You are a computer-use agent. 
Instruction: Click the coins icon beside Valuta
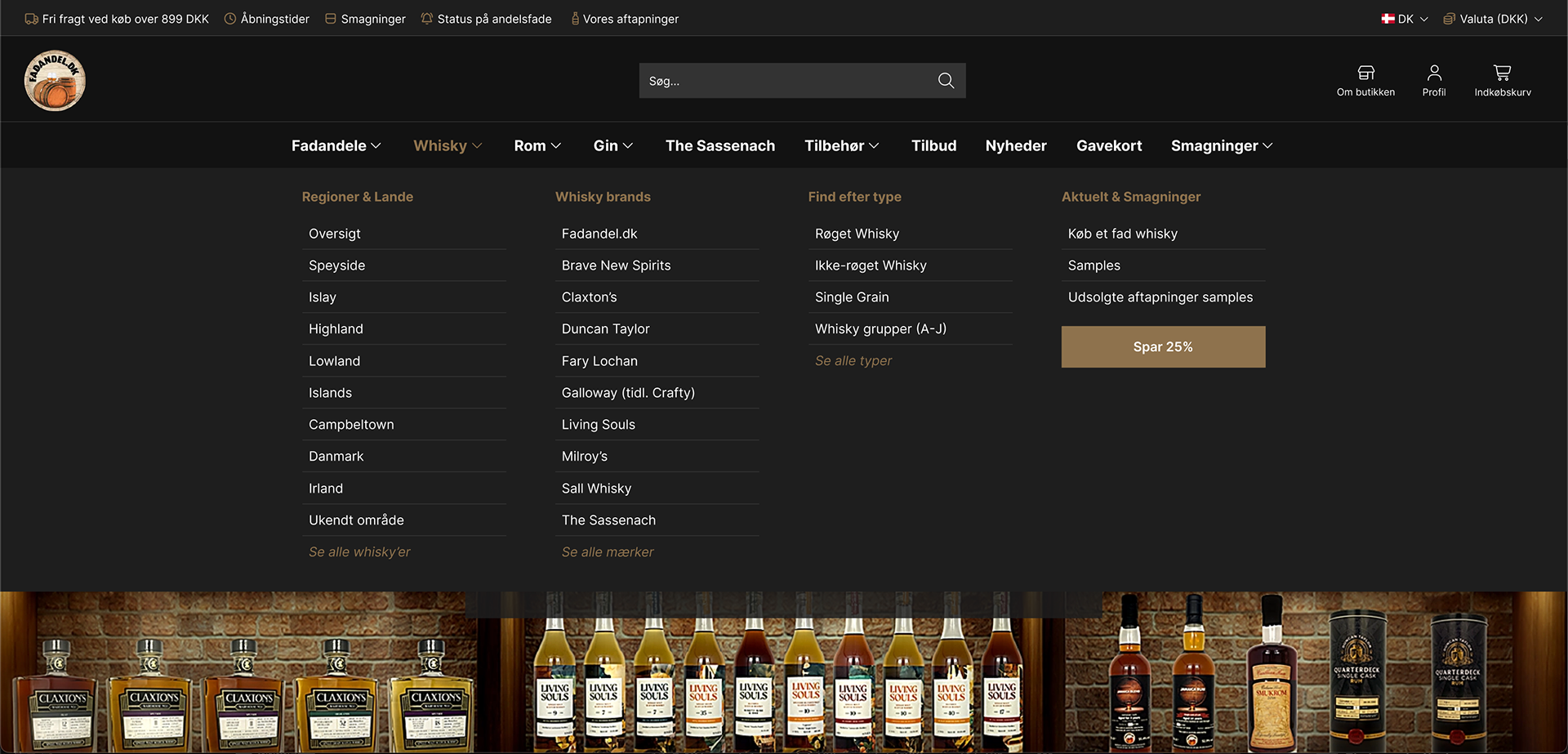(x=1450, y=19)
